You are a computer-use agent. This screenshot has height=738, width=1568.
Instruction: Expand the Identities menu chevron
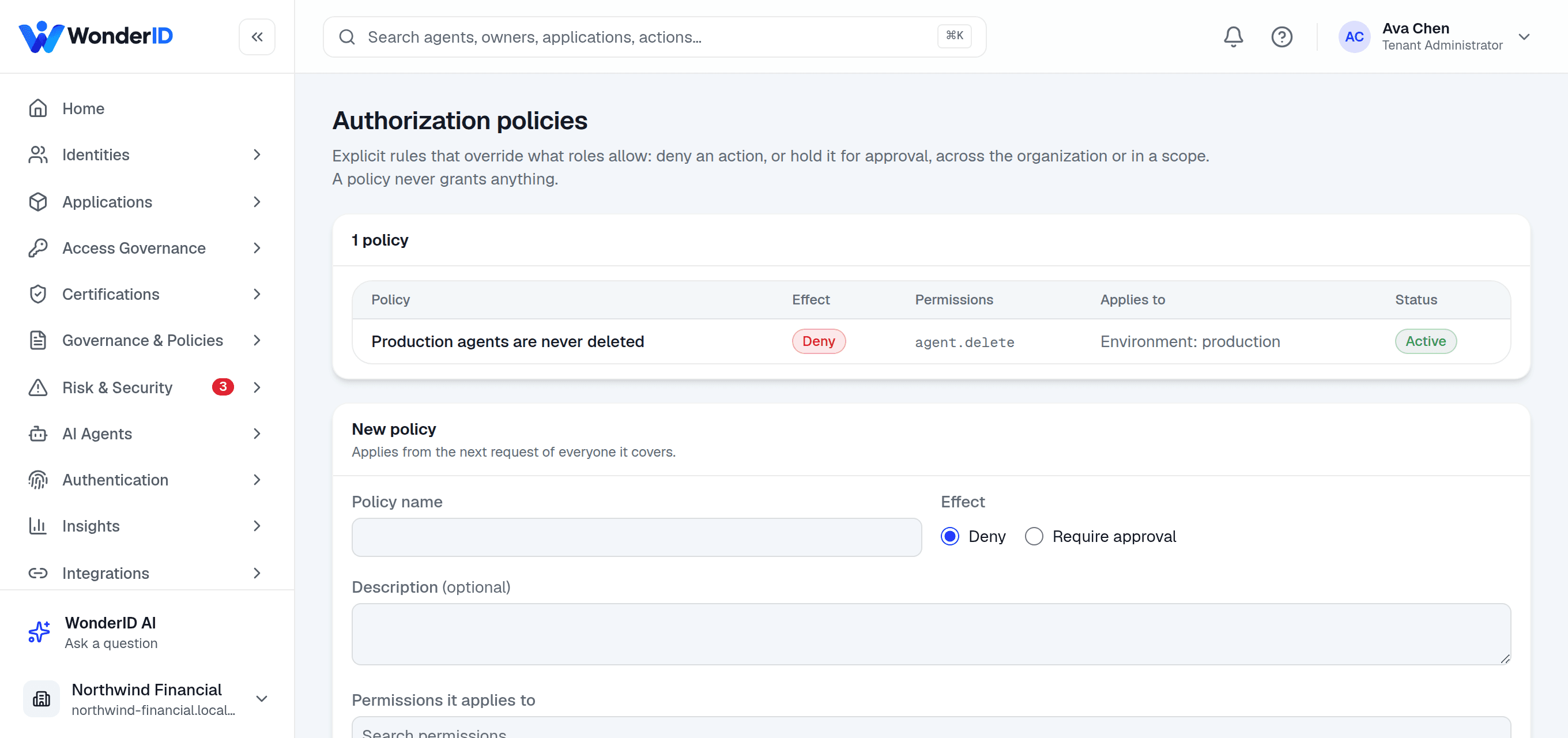point(257,155)
